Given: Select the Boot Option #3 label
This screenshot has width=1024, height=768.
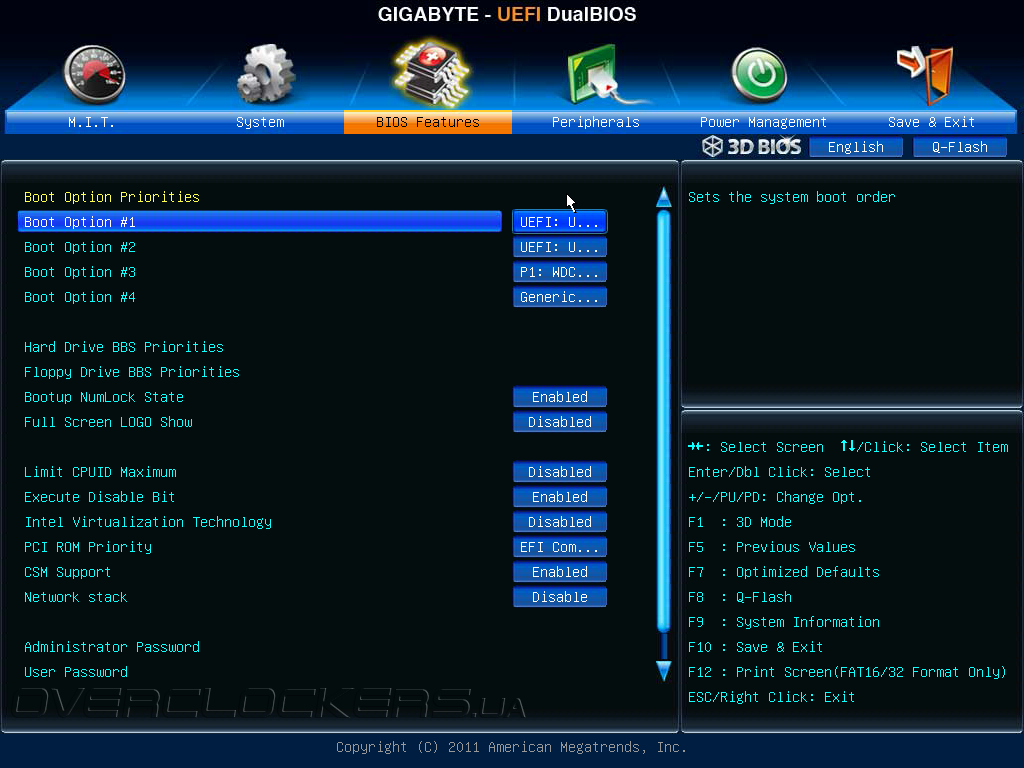Looking at the screenshot, I should click(80, 272).
